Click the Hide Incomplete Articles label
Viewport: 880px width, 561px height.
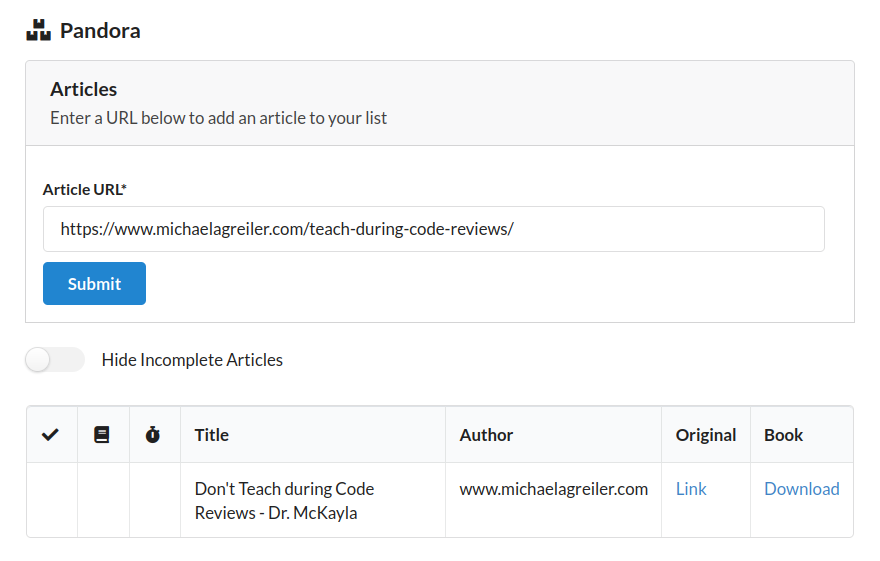pos(192,360)
